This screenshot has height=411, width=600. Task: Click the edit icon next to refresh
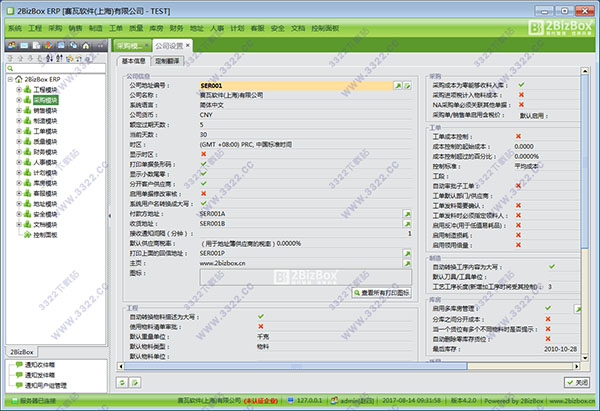pos(135,382)
